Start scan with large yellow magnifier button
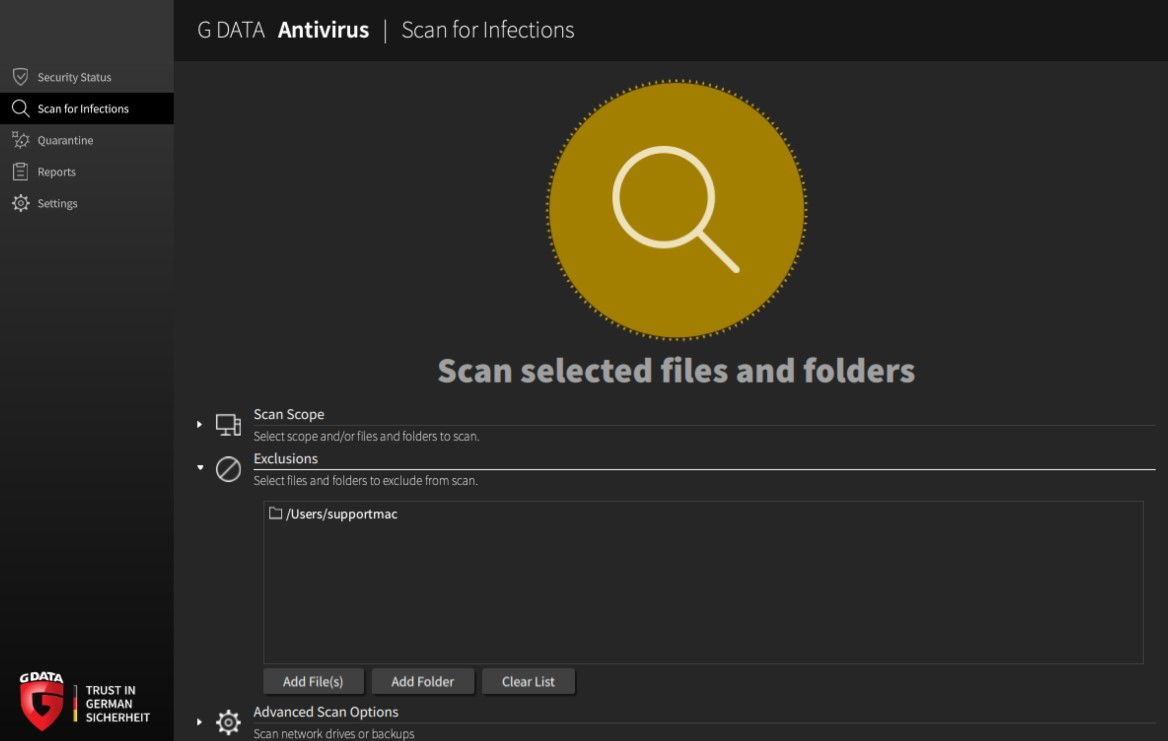Image resolution: width=1168 pixels, height=741 pixels. 676,209
